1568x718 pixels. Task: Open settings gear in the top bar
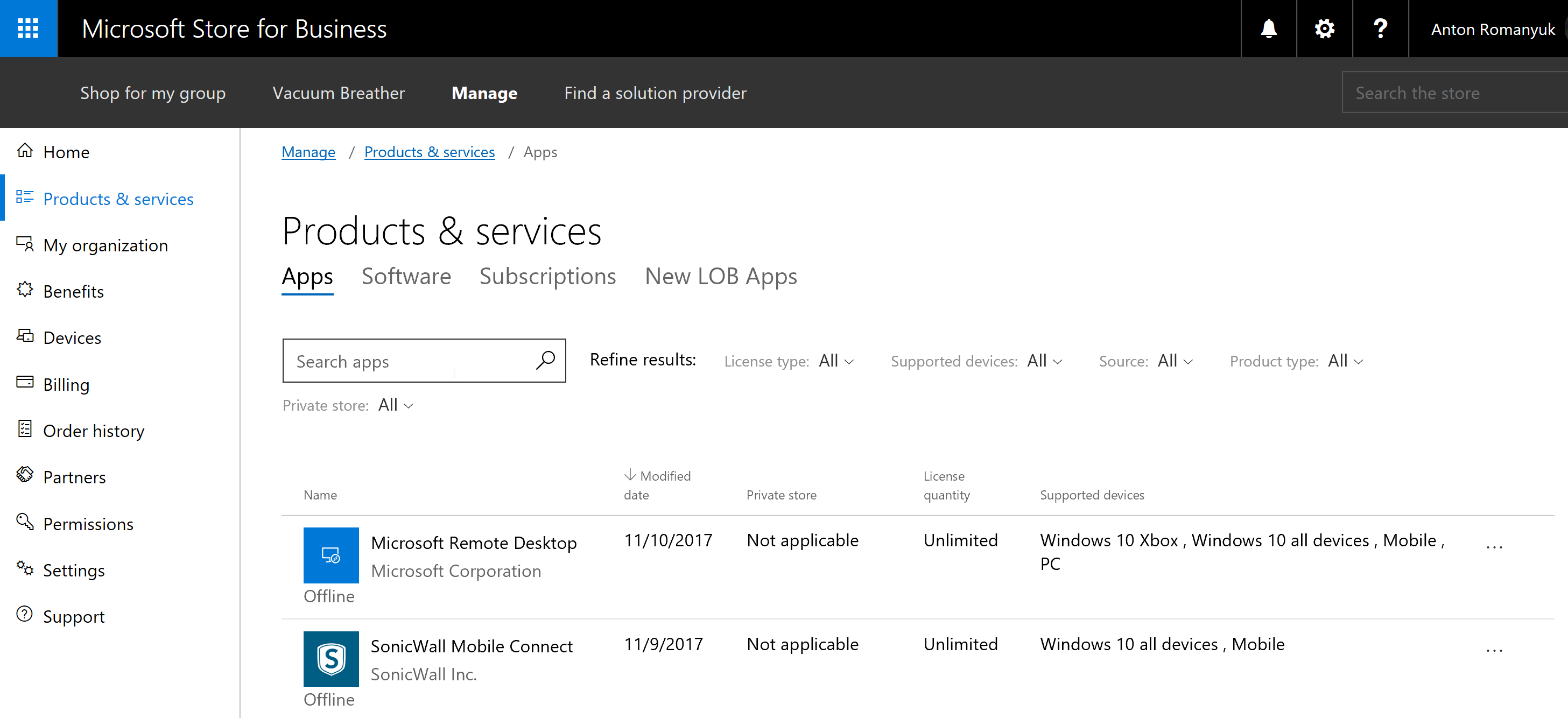point(1325,29)
